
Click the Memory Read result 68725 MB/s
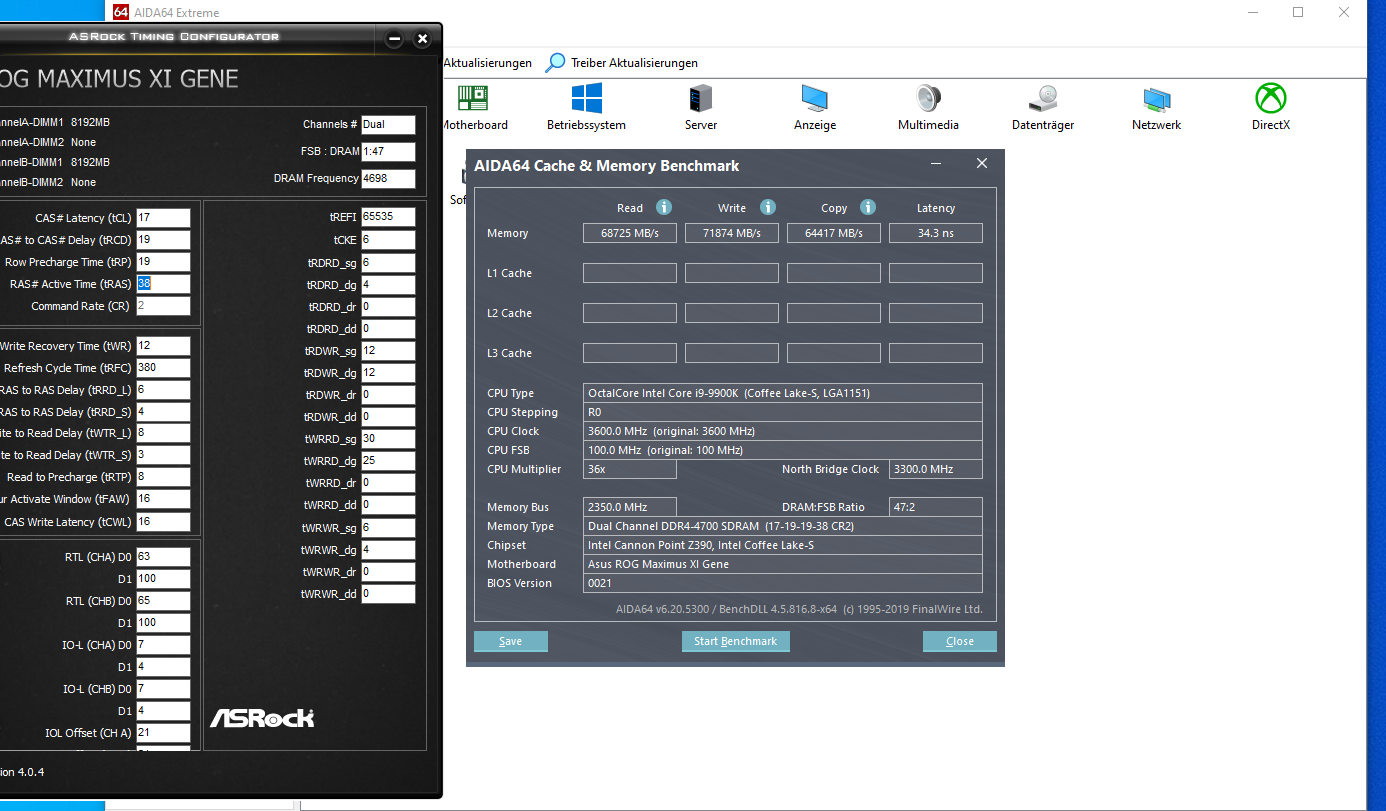pyautogui.click(x=630, y=233)
